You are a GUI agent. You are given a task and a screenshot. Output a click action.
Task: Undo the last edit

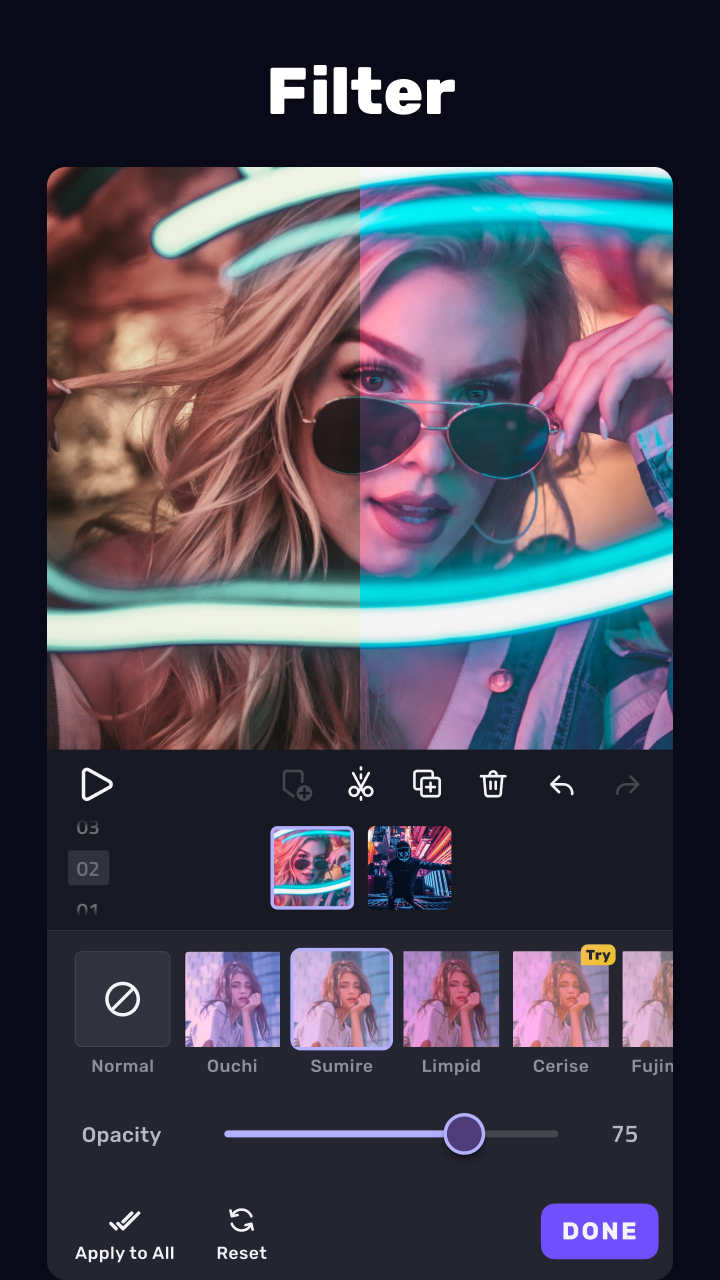(562, 786)
